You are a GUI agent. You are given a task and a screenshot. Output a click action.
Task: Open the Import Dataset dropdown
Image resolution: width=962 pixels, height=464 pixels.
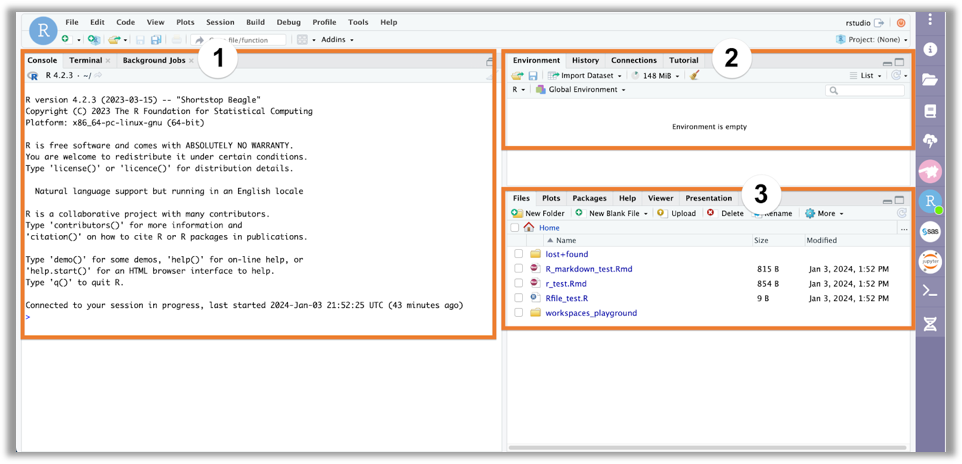tap(585, 75)
